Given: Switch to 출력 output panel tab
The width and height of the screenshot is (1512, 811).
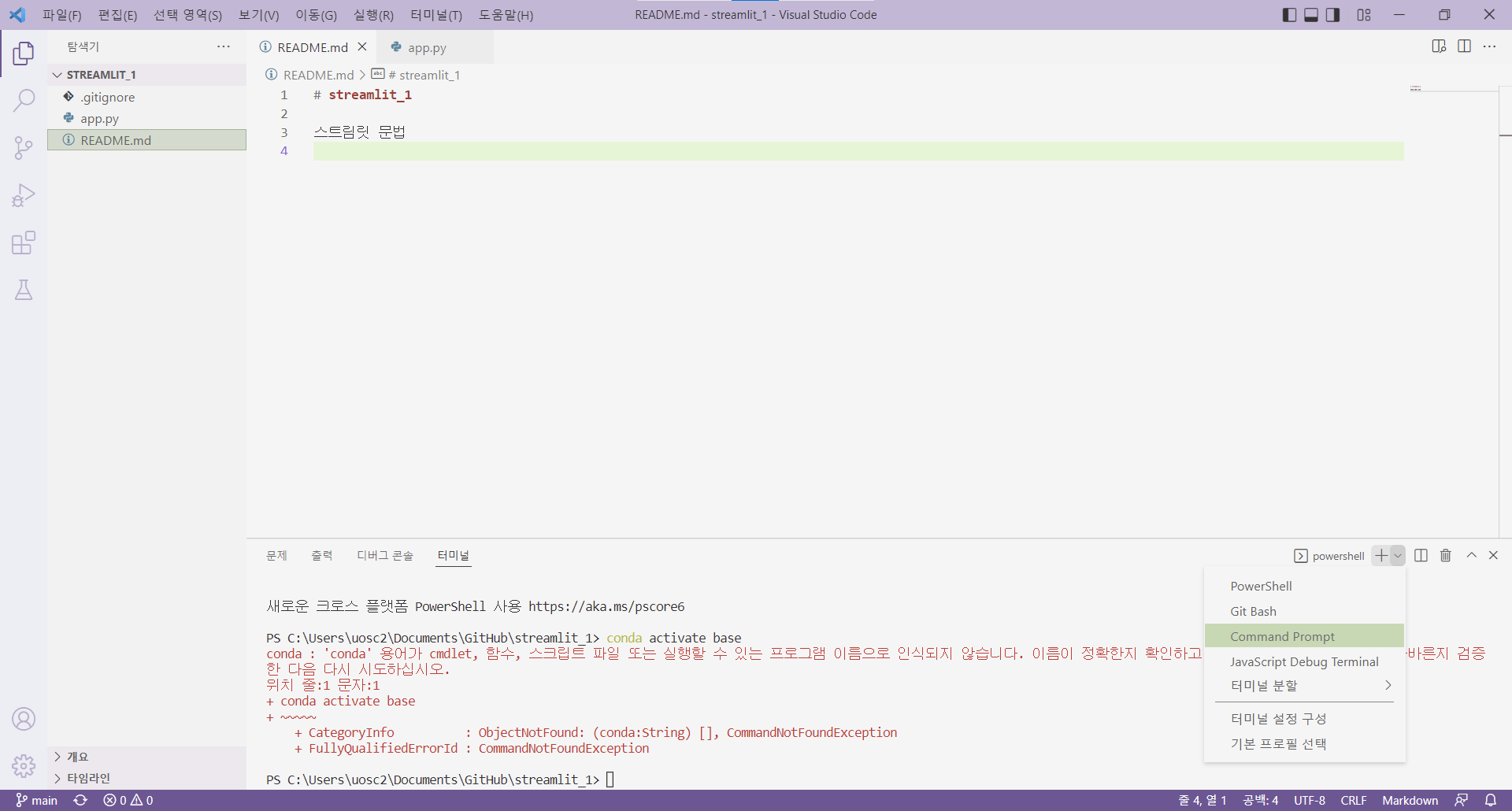Looking at the screenshot, I should (x=322, y=556).
